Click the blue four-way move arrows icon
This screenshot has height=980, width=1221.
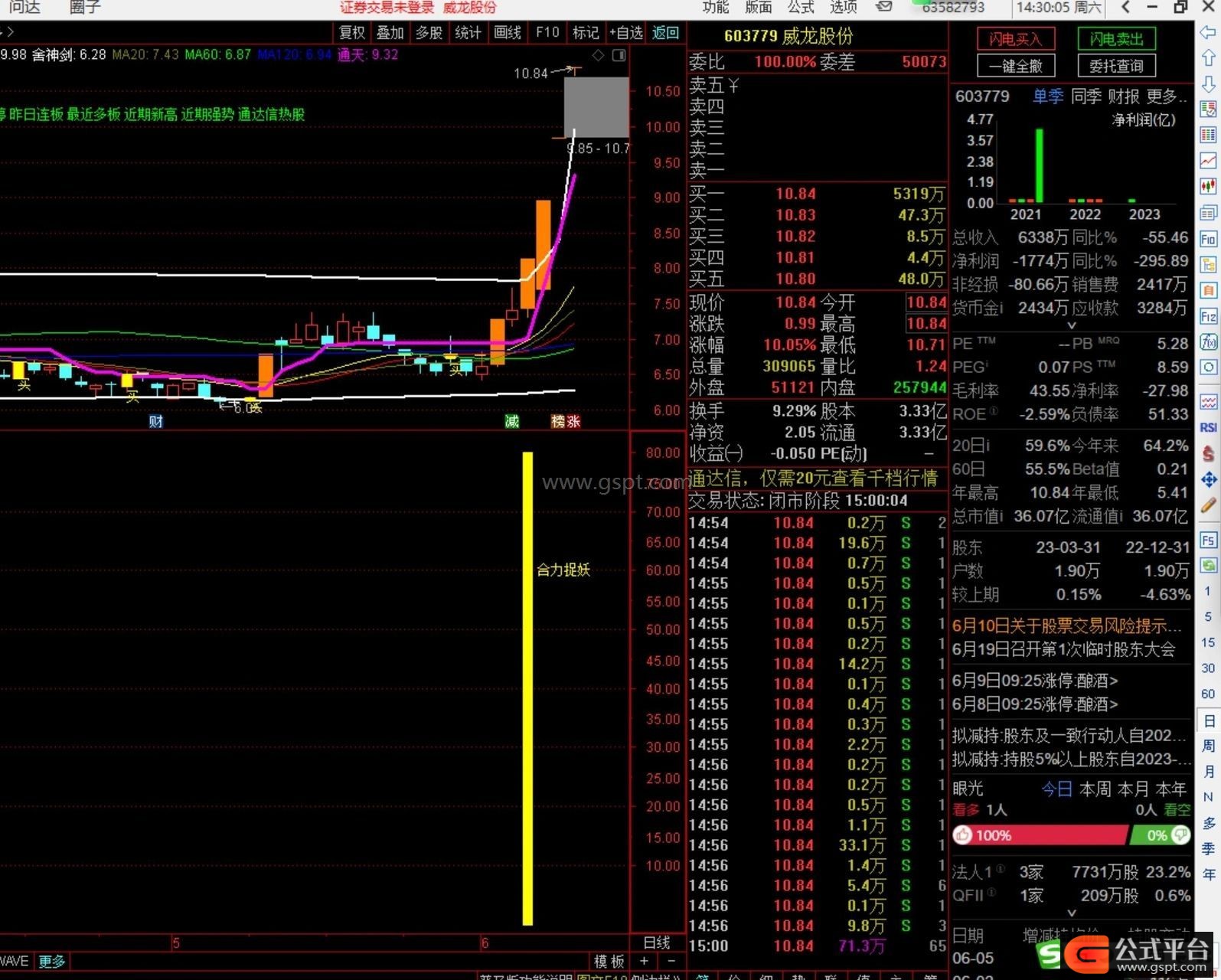pos(1208,479)
